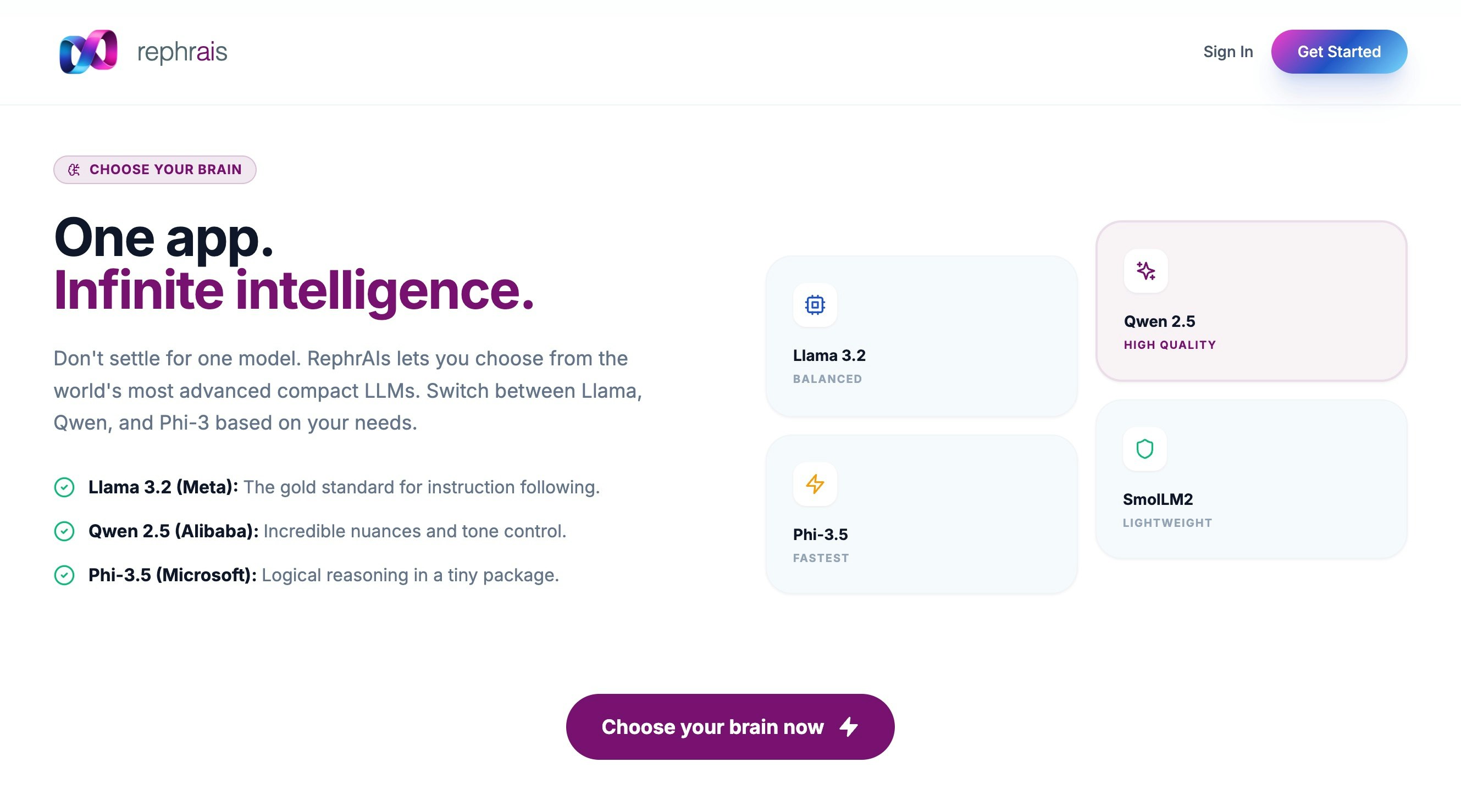Click the checkmark beside Qwen 2.5 (Alibaba)
Screen dimensions: 1461x812
pyautogui.click(x=65, y=531)
